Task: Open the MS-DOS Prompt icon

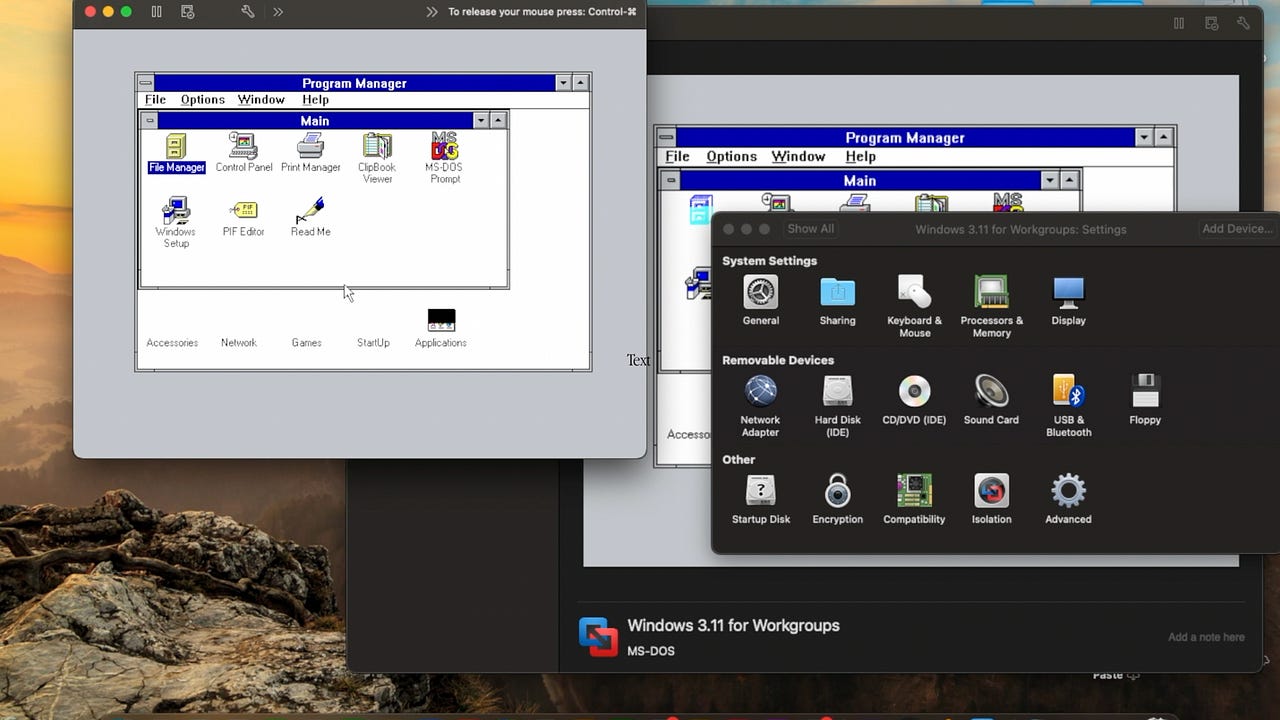Action: [445, 159]
